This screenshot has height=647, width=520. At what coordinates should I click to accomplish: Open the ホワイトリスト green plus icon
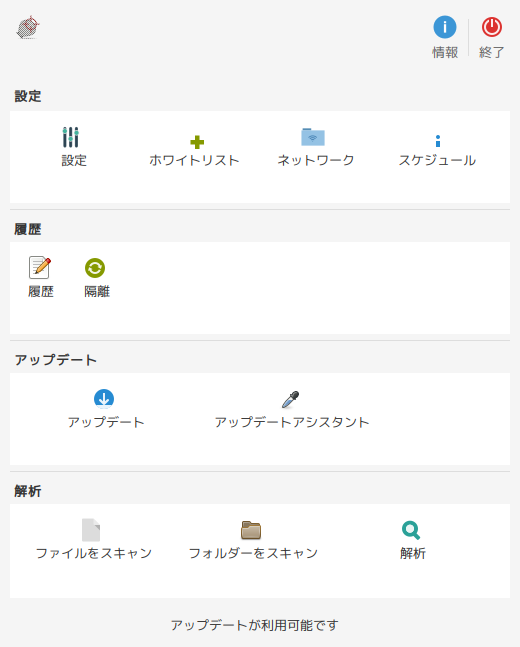(197, 142)
